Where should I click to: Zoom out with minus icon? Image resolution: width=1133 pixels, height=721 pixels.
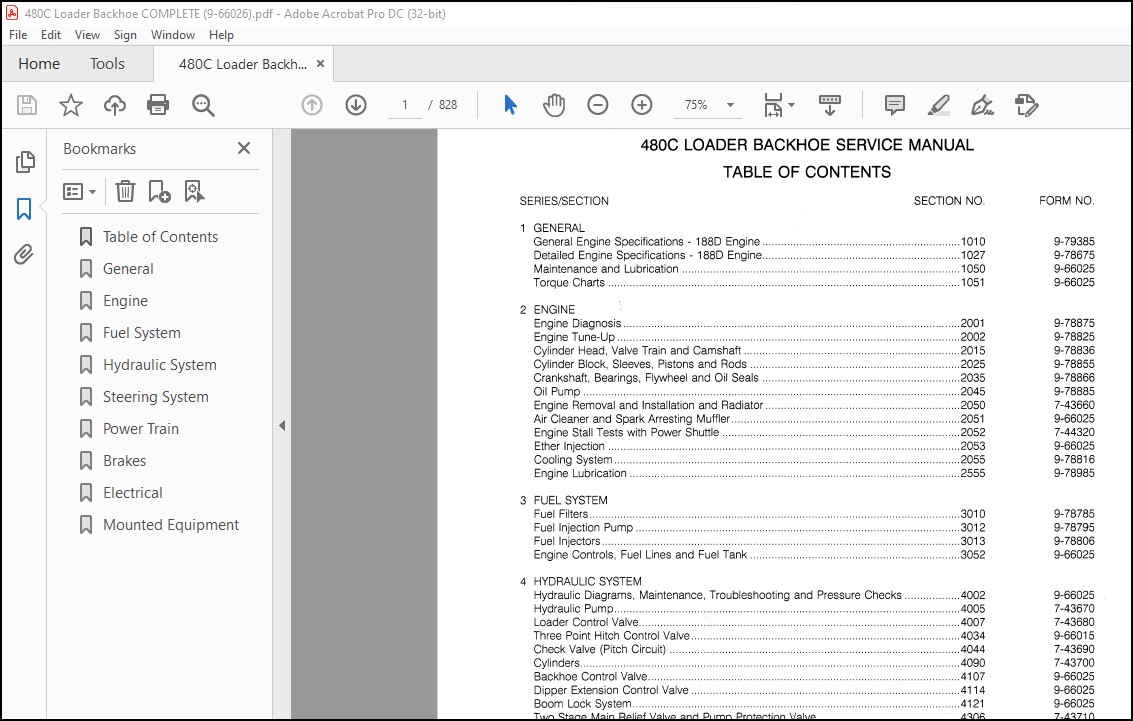pyautogui.click(x=598, y=105)
